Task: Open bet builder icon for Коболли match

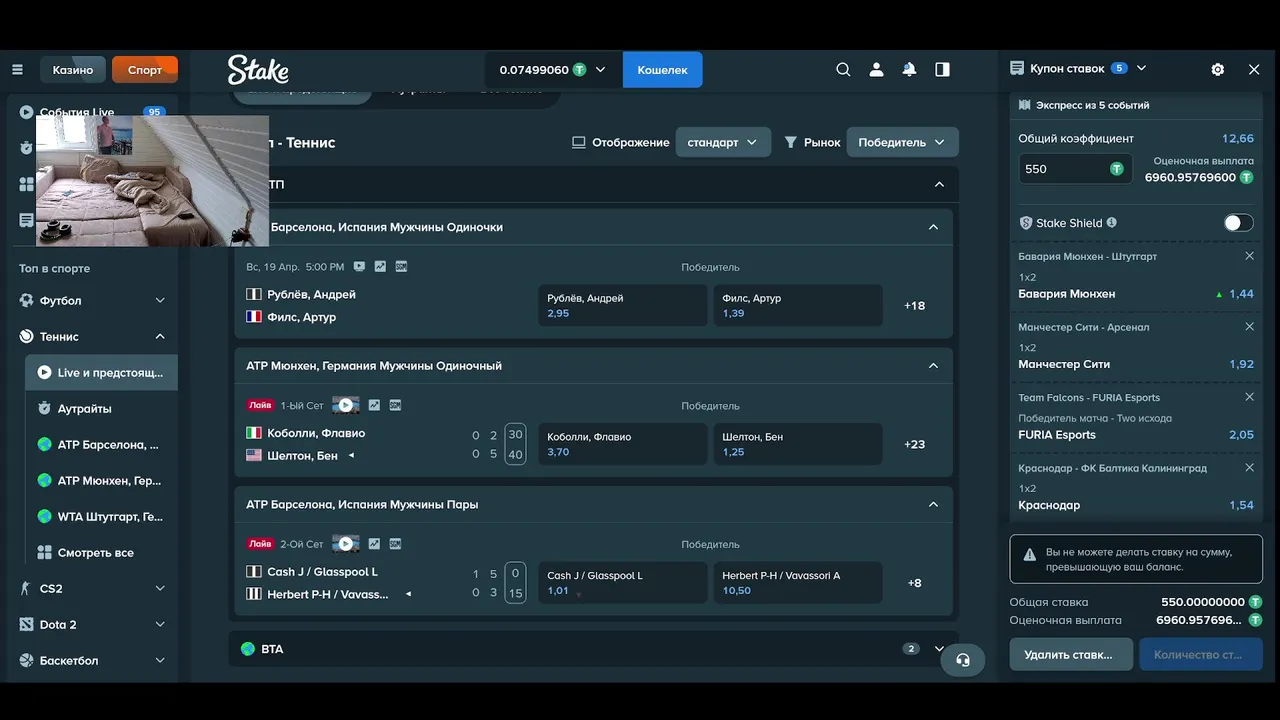Action: (395, 405)
